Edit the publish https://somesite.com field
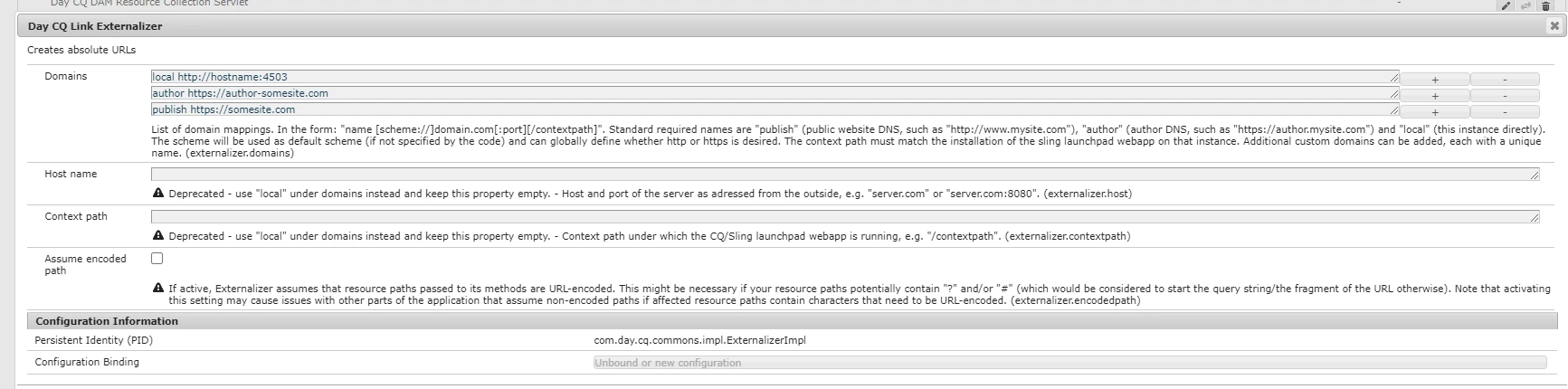 pos(774,109)
